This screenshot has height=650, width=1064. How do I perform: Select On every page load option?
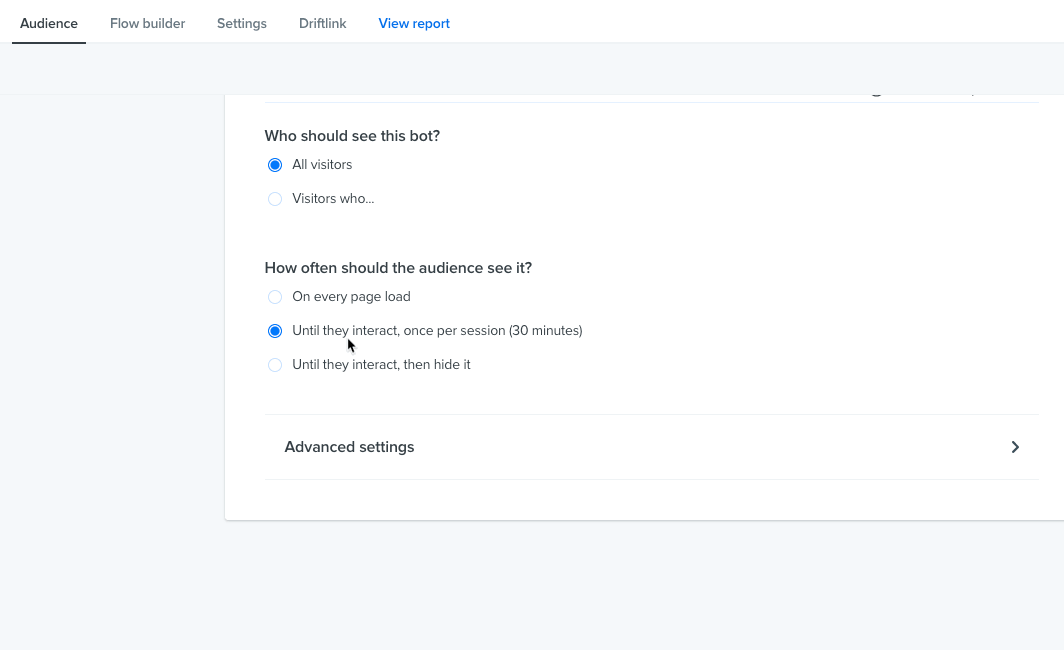(275, 297)
